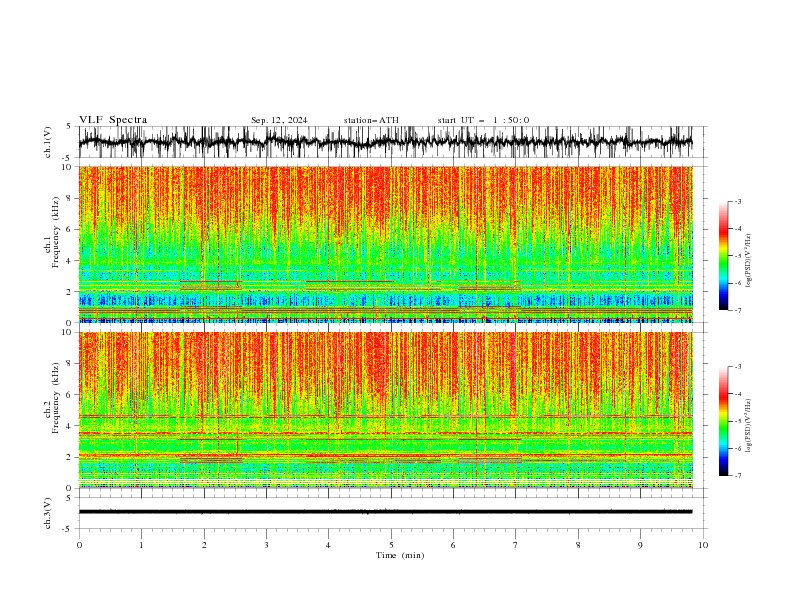Click the "station=ATH" header text
792x612 pixels.
[371, 120]
